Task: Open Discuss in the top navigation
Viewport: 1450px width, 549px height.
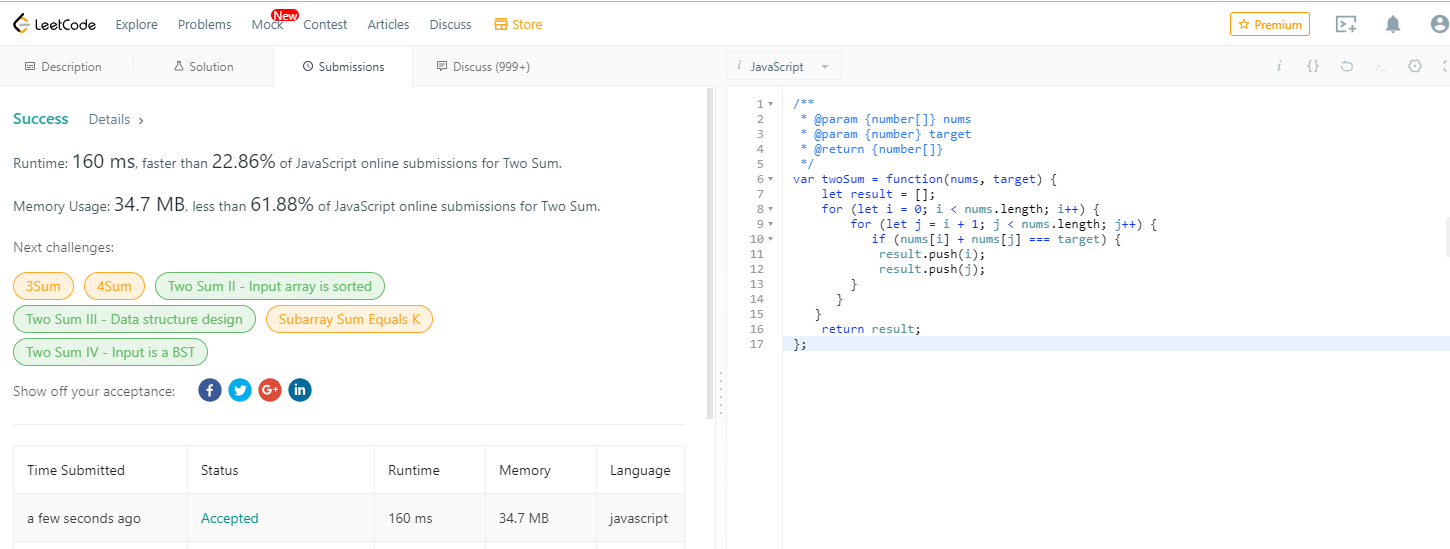Action: coord(450,24)
